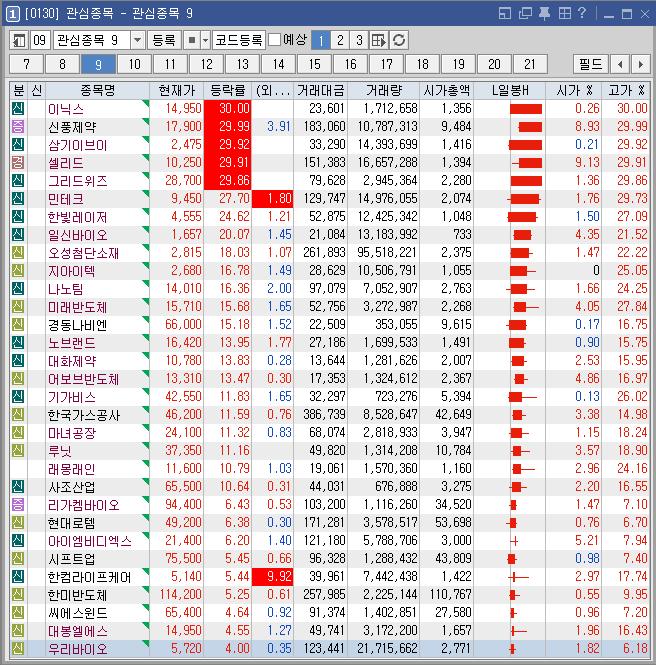Click 시프트업 market cap 43,809
This screenshot has width=656, height=665.
pyautogui.click(x=453, y=559)
